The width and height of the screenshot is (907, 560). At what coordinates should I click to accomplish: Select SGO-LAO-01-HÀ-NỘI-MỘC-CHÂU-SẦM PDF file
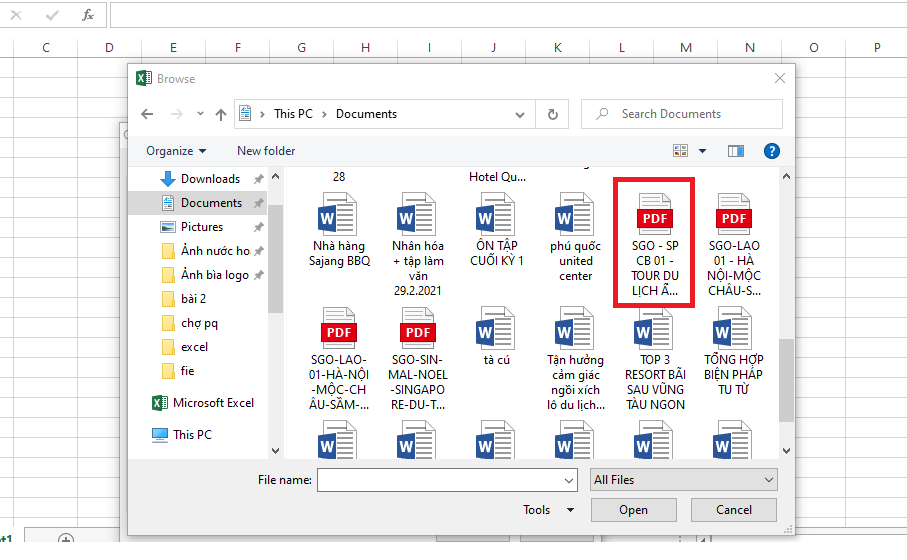coord(339,359)
